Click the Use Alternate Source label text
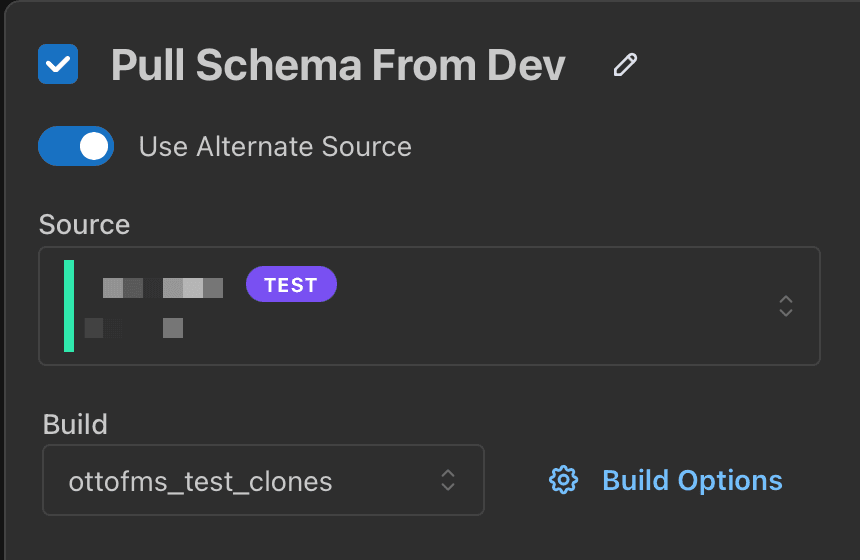The height and width of the screenshot is (560, 860). coord(275,147)
